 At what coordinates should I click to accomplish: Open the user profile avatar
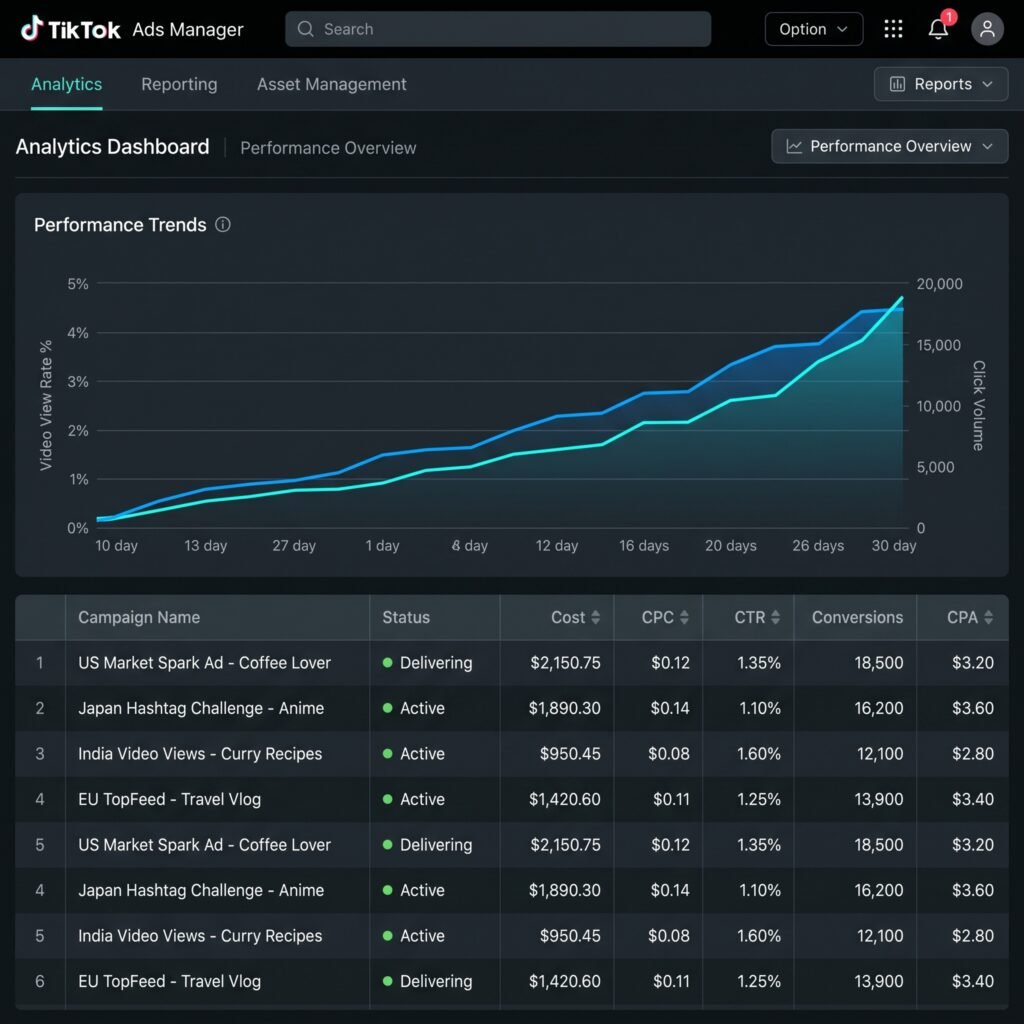coord(987,29)
